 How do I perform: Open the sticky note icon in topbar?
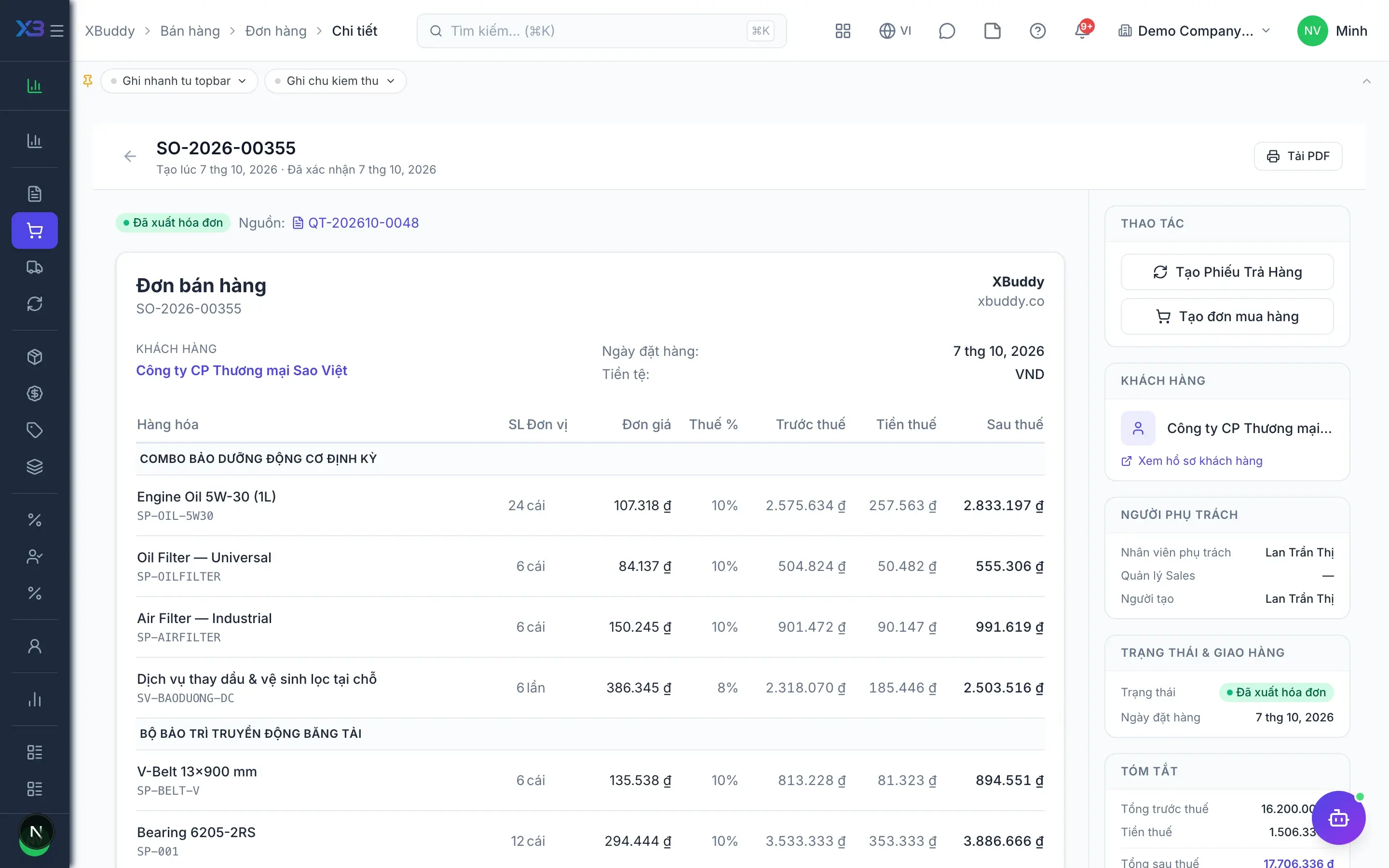pyautogui.click(x=993, y=31)
